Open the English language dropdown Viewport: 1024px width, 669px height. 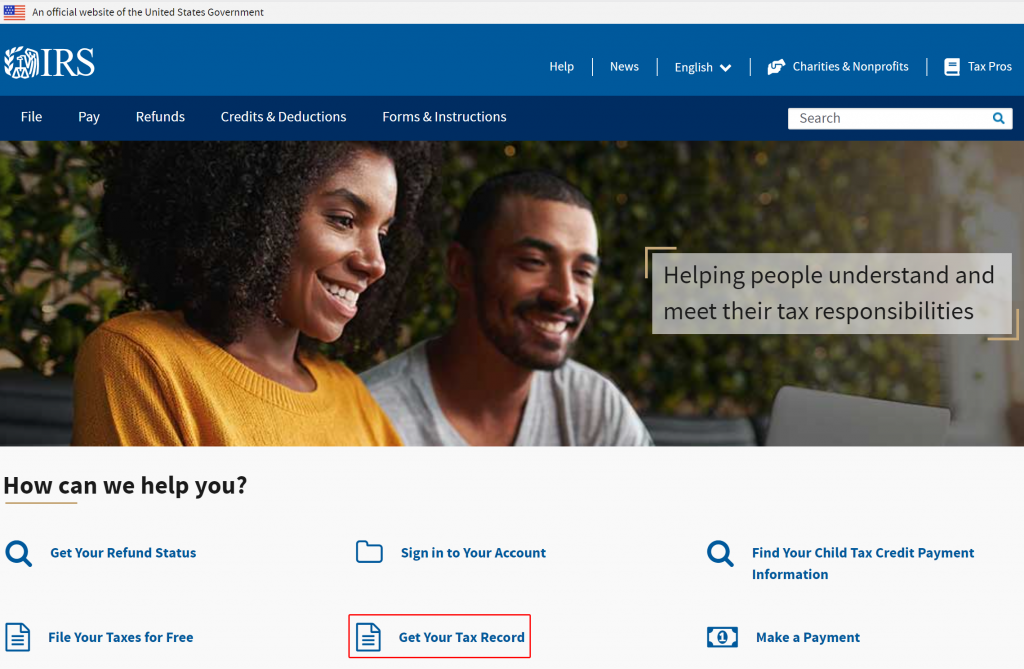tap(703, 67)
